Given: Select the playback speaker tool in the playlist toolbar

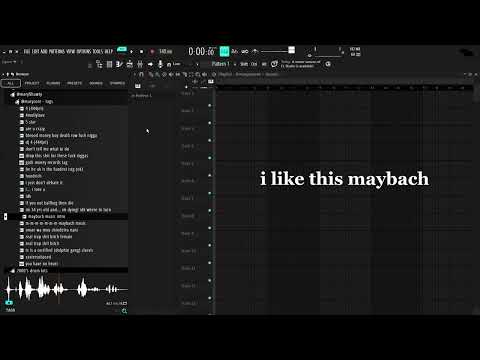Looking at the screenshot, I should tap(205, 74).
